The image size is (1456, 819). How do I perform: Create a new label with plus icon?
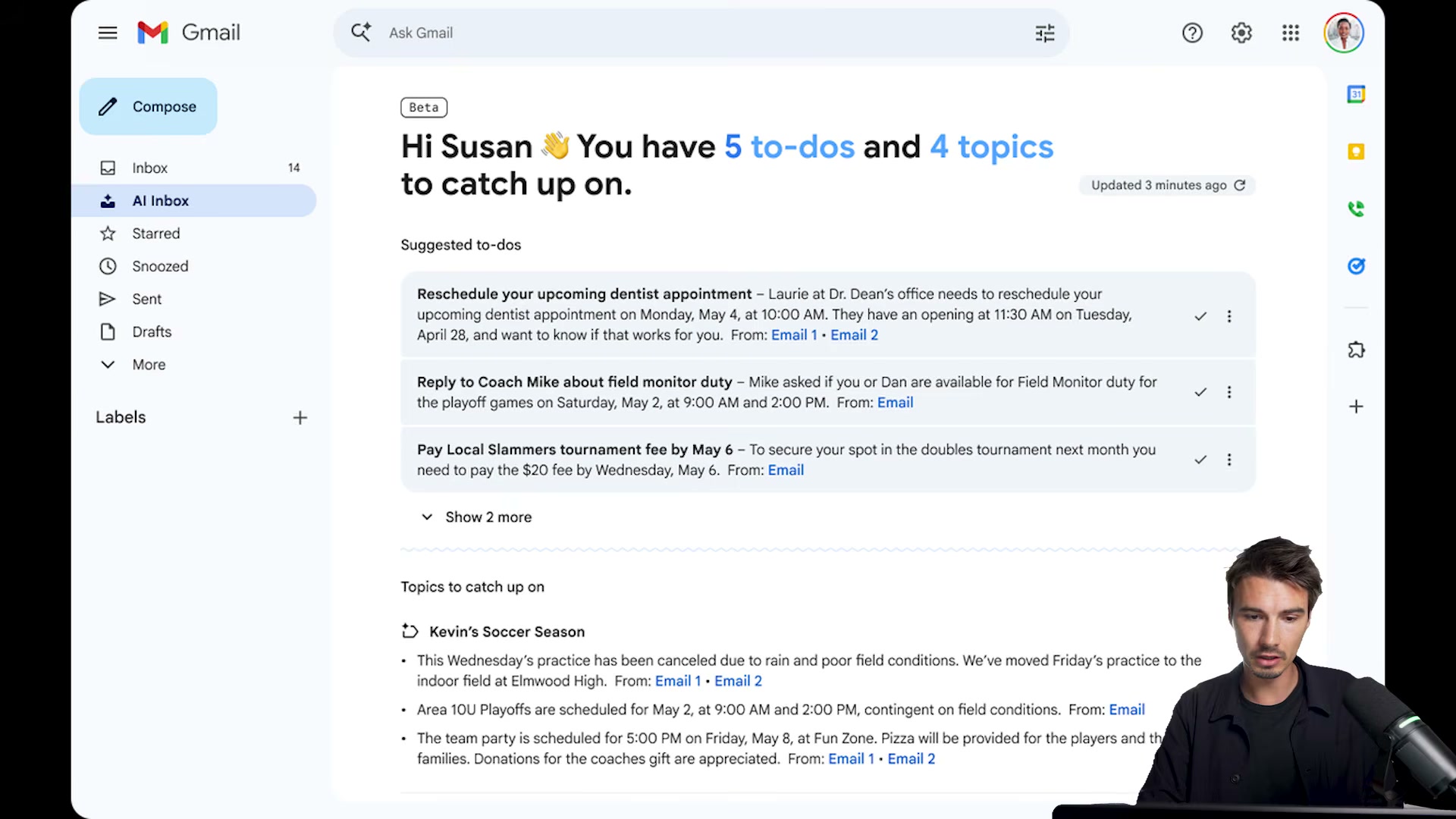(300, 418)
